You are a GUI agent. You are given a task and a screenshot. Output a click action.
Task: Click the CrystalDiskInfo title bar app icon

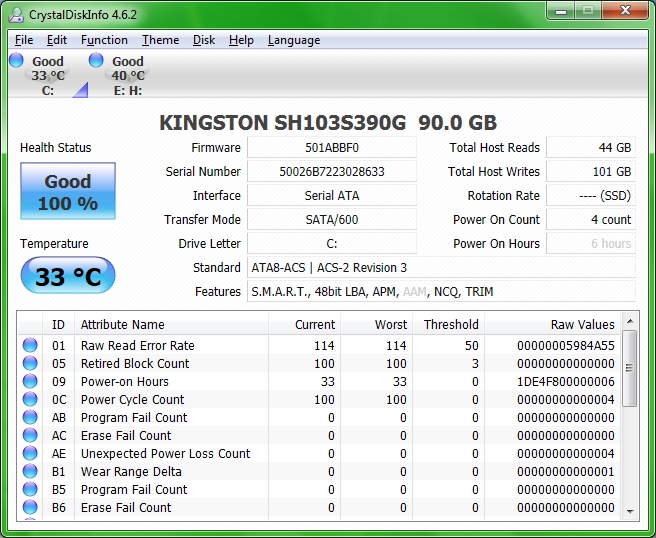[x=16, y=14]
